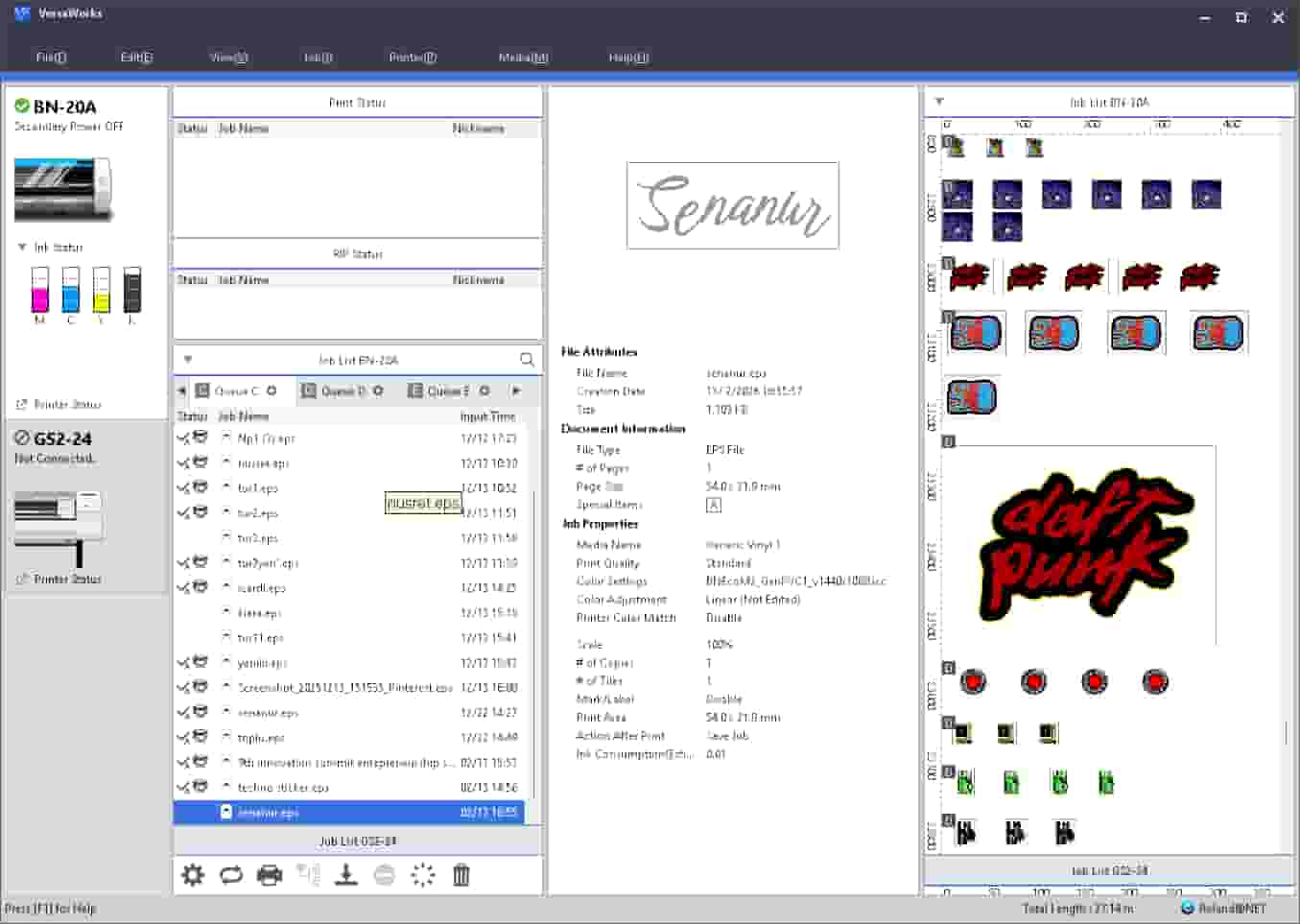Viewport: 1300px width, 924px height.
Task: Click the EPS File type value
Action: point(725,449)
